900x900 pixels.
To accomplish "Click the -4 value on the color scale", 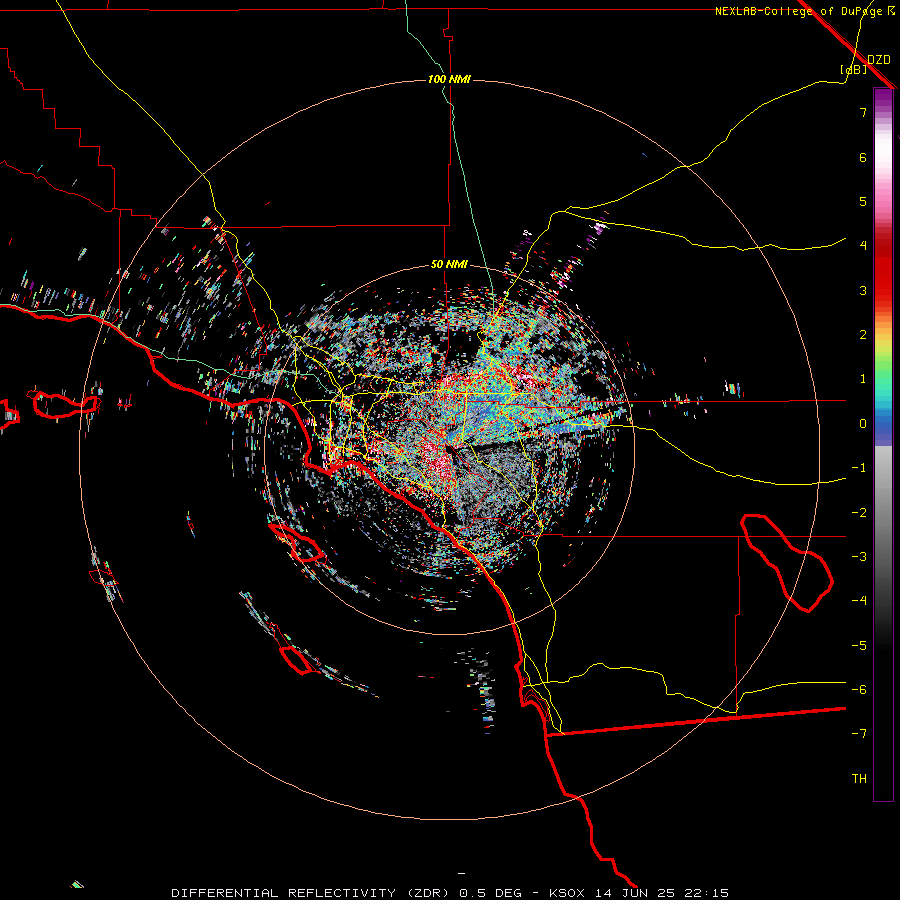I will pyautogui.click(x=859, y=601).
